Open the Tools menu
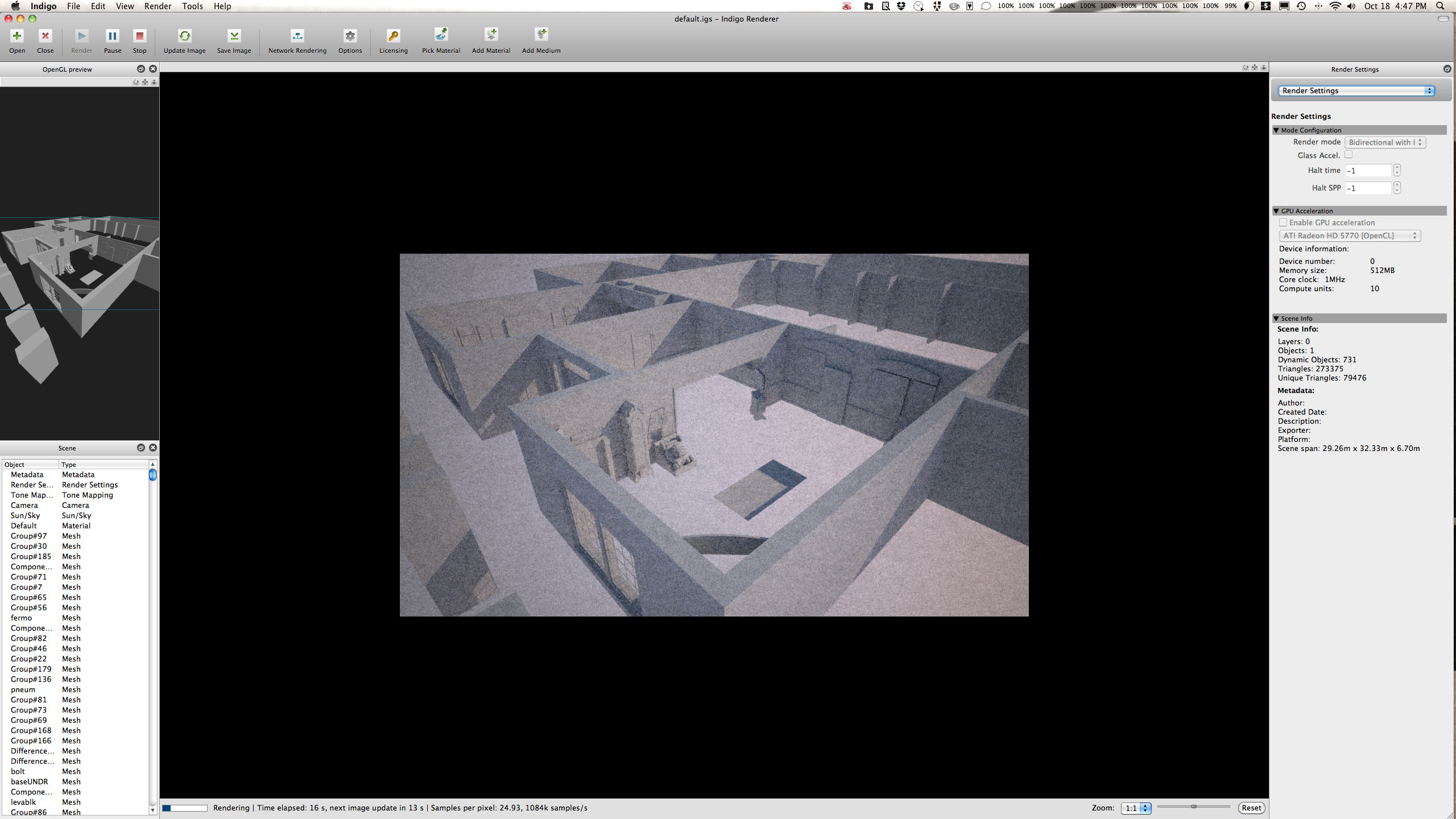This screenshot has width=1456, height=819. (x=192, y=6)
